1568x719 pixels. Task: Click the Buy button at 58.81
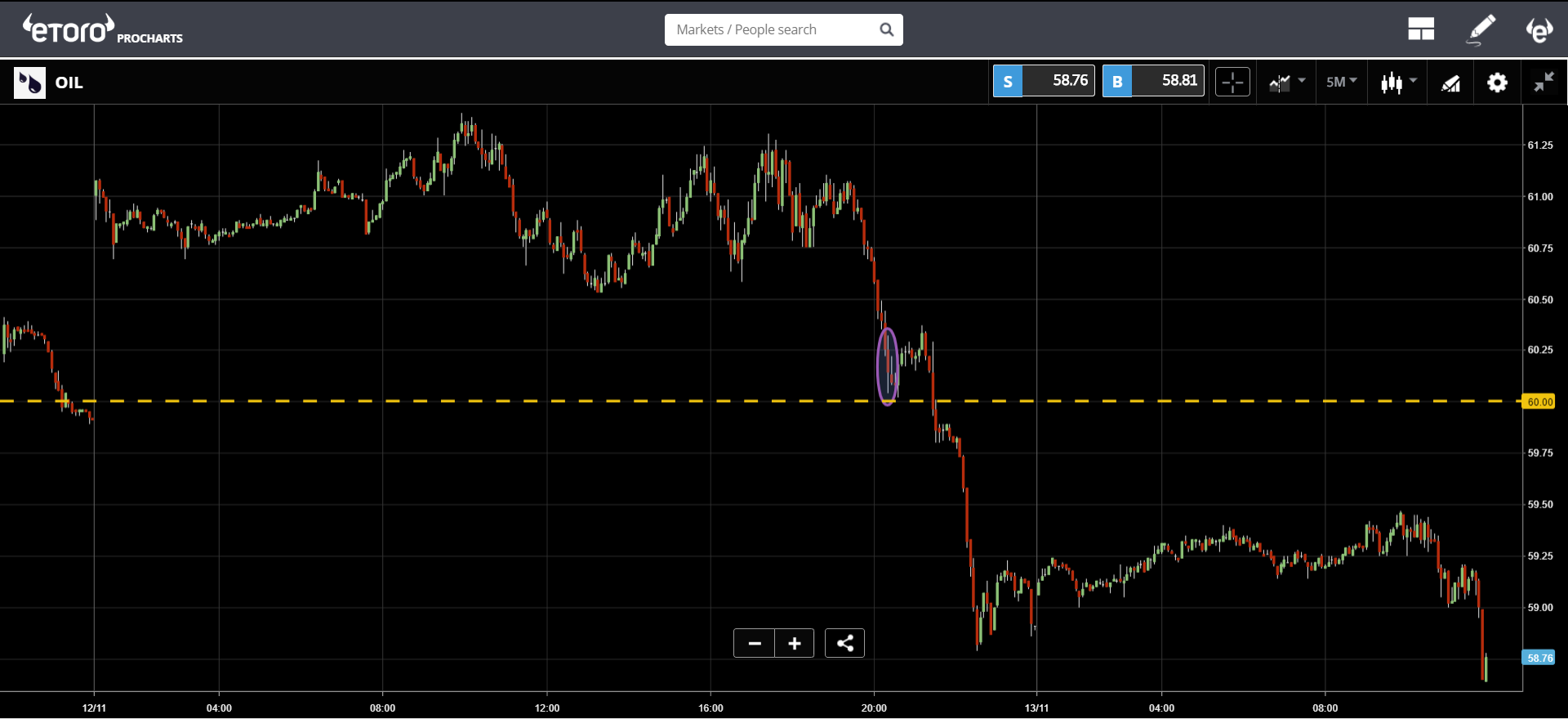tap(1153, 81)
